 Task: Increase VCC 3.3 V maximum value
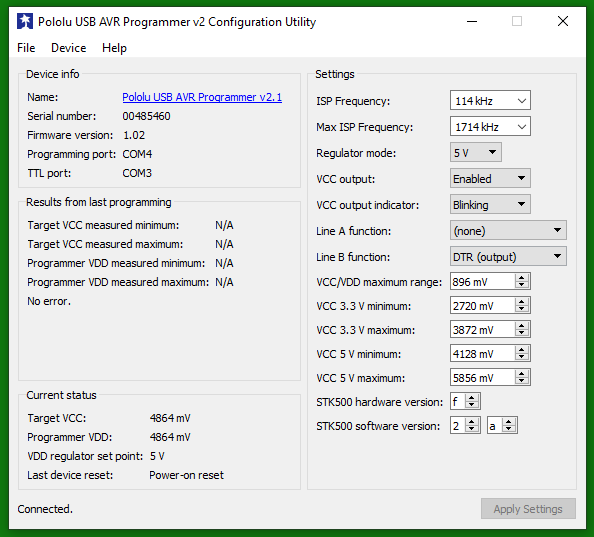pos(522,326)
